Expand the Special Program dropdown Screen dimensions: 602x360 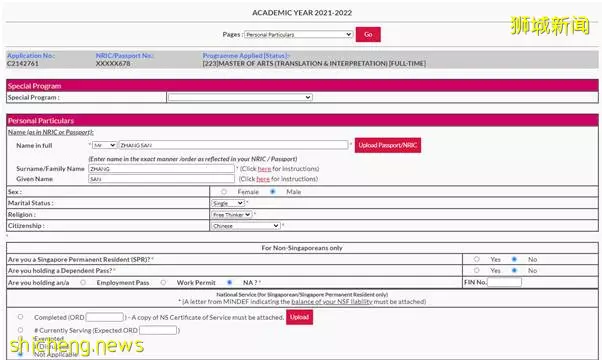tap(240, 97)
